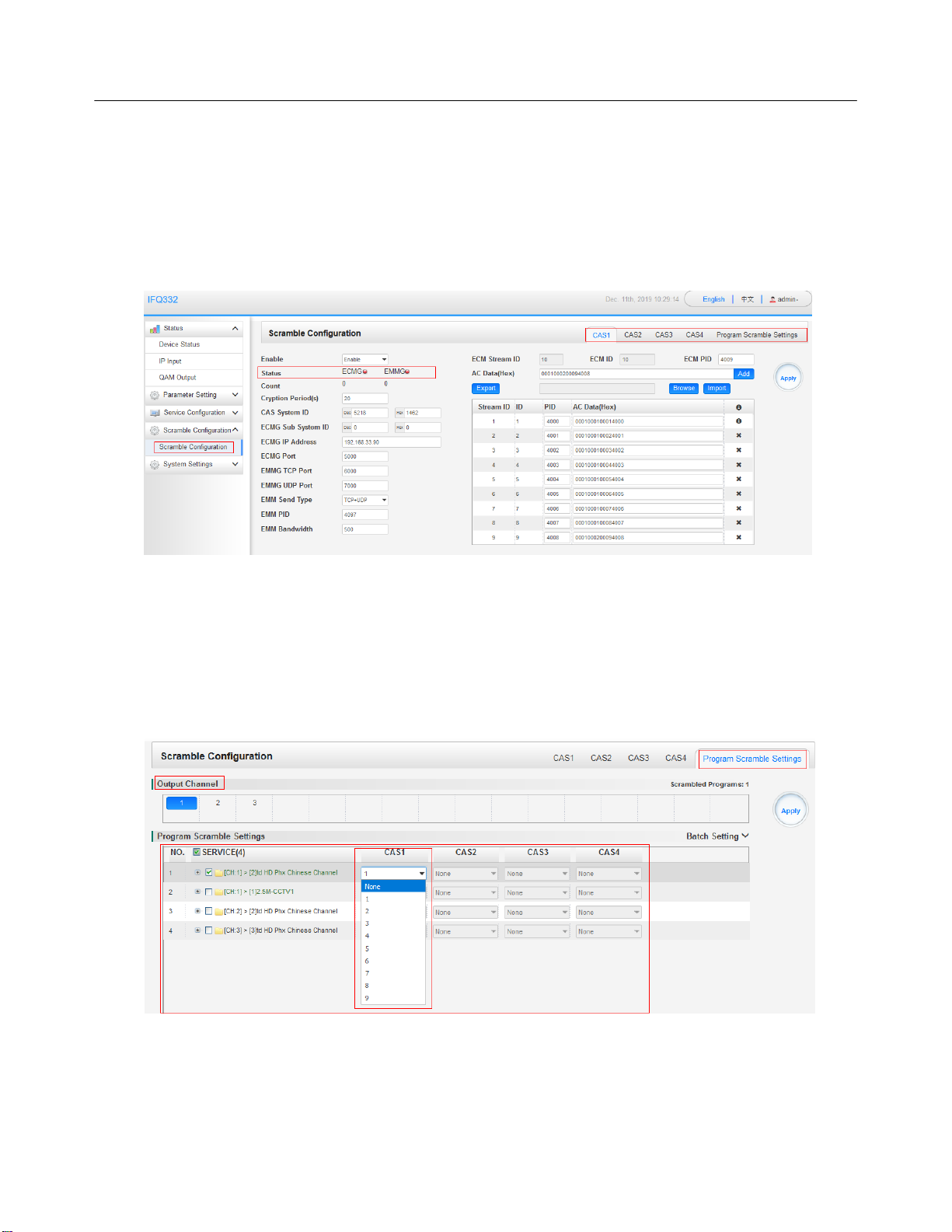The width and height of the screenshot is (952, 1232).
Task: Select output channel 2
Action: [x=218, y=803]
